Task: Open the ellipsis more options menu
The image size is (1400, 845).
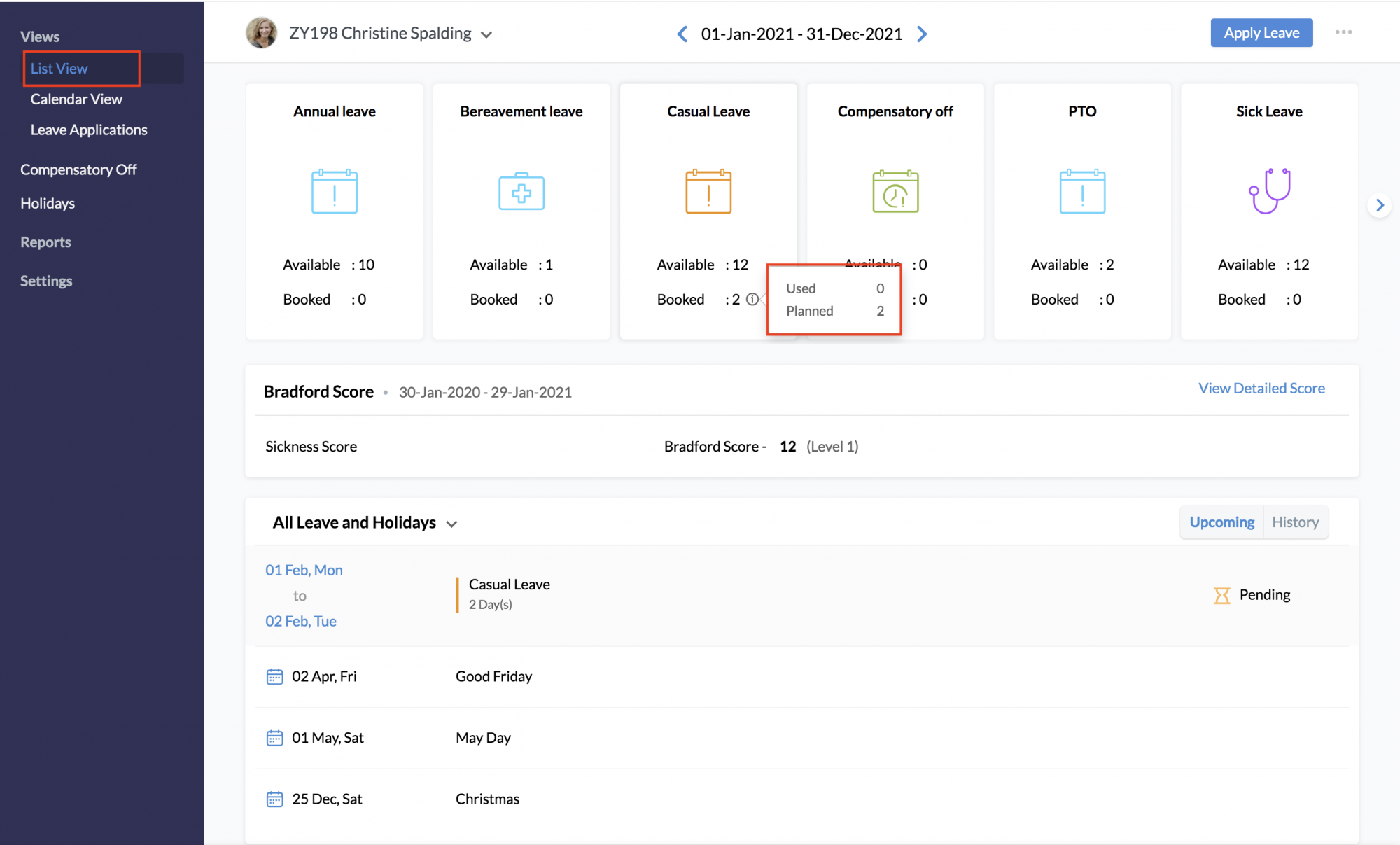Action: [1343, 32]
